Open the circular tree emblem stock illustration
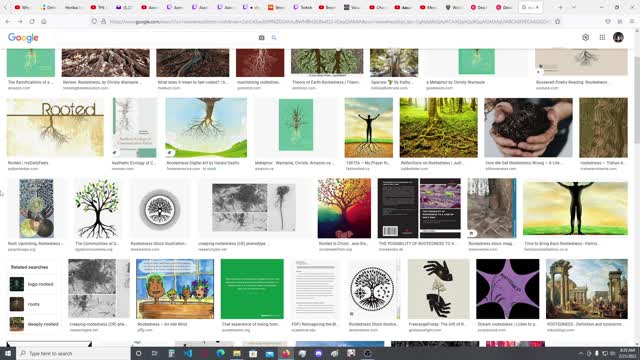The width and height of the screenshot is (640, 360). click(160, 208)
